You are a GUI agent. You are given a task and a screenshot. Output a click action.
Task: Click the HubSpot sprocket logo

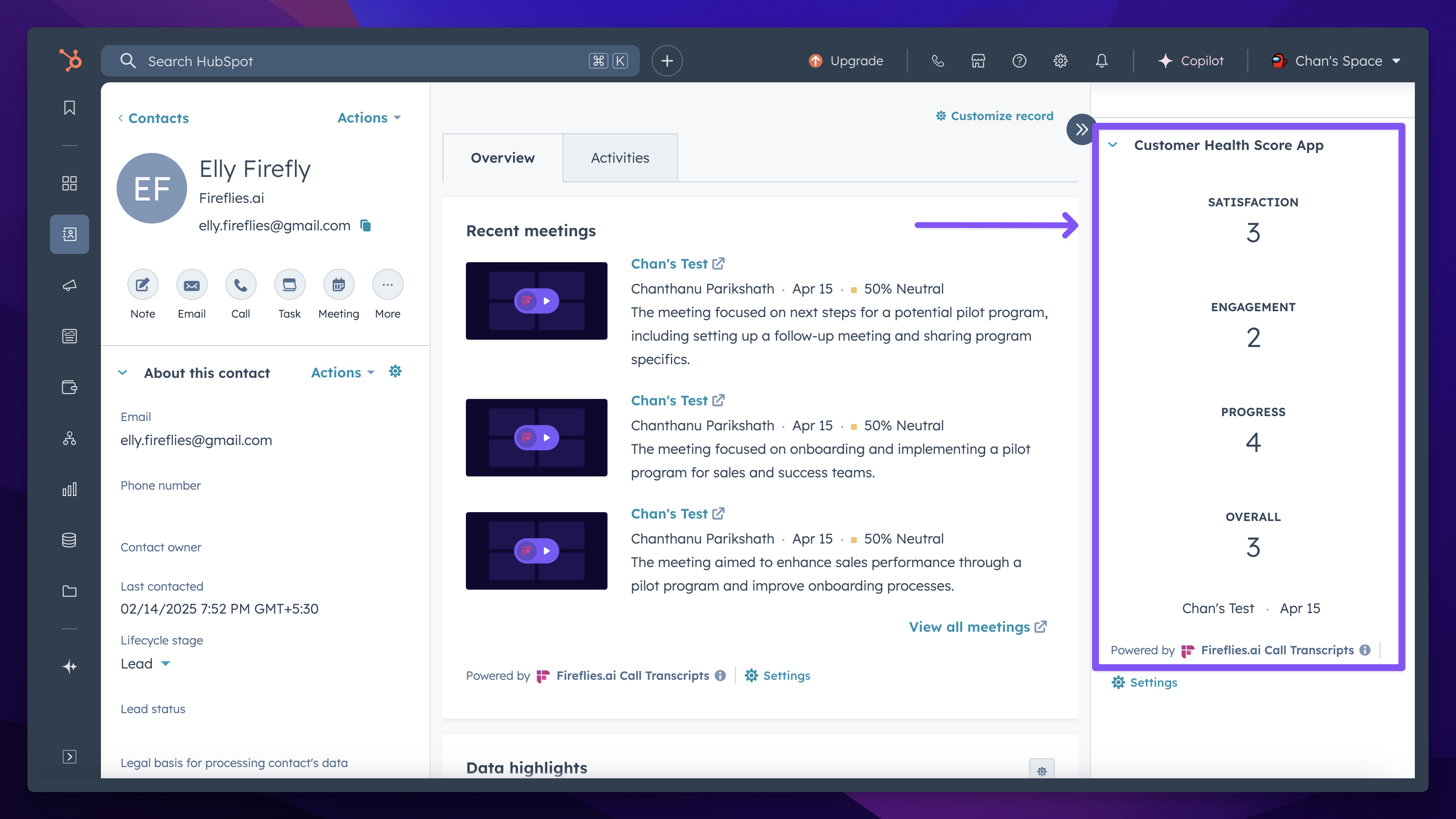tap(71, 60)
